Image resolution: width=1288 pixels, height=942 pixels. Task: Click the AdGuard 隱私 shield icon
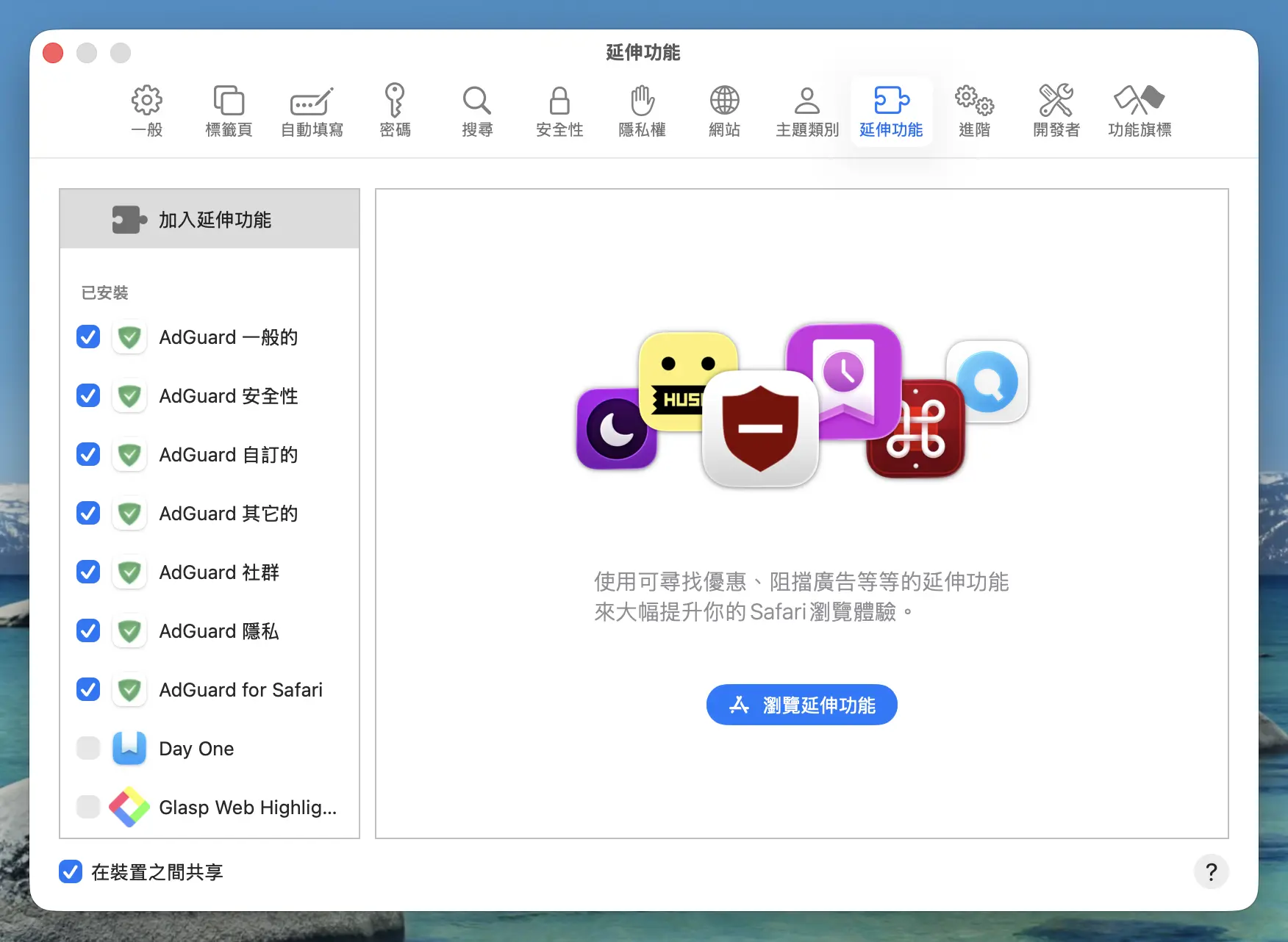(129, 631)
